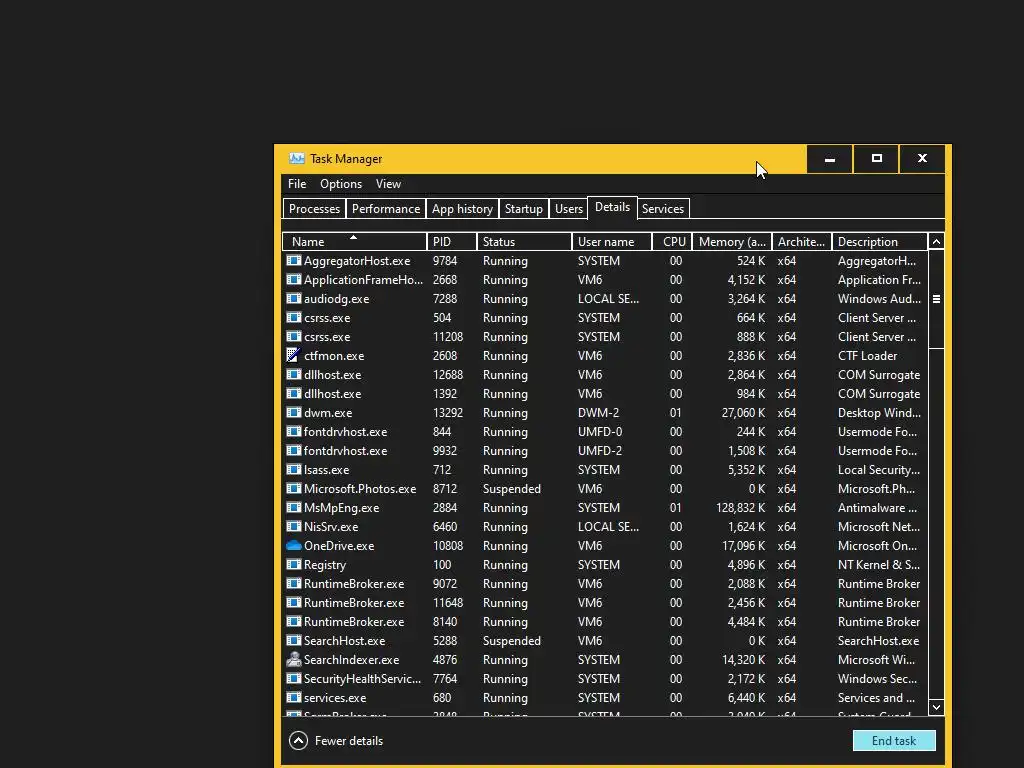Select dllhost.exe with PID 1392
This screenshot has width=1024, height=768.
pos(605,393)
